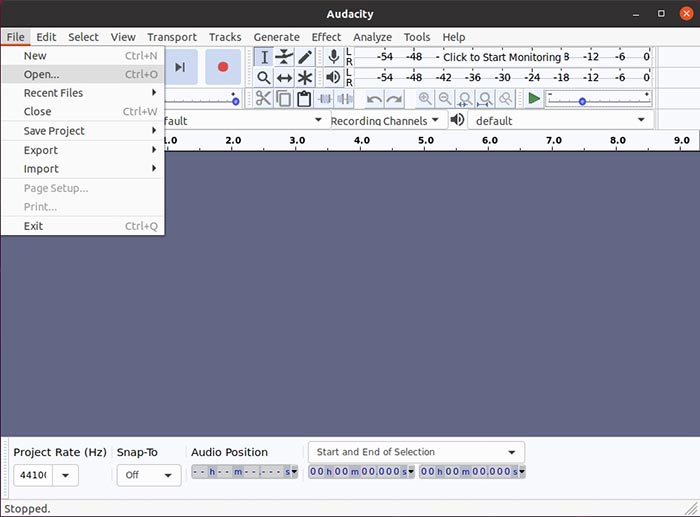Image resolution: width=700 pixels, height=517 pixels.
Task: Click the playback device speaker icon
Action: pyautogui.click(x=457, y=120)
